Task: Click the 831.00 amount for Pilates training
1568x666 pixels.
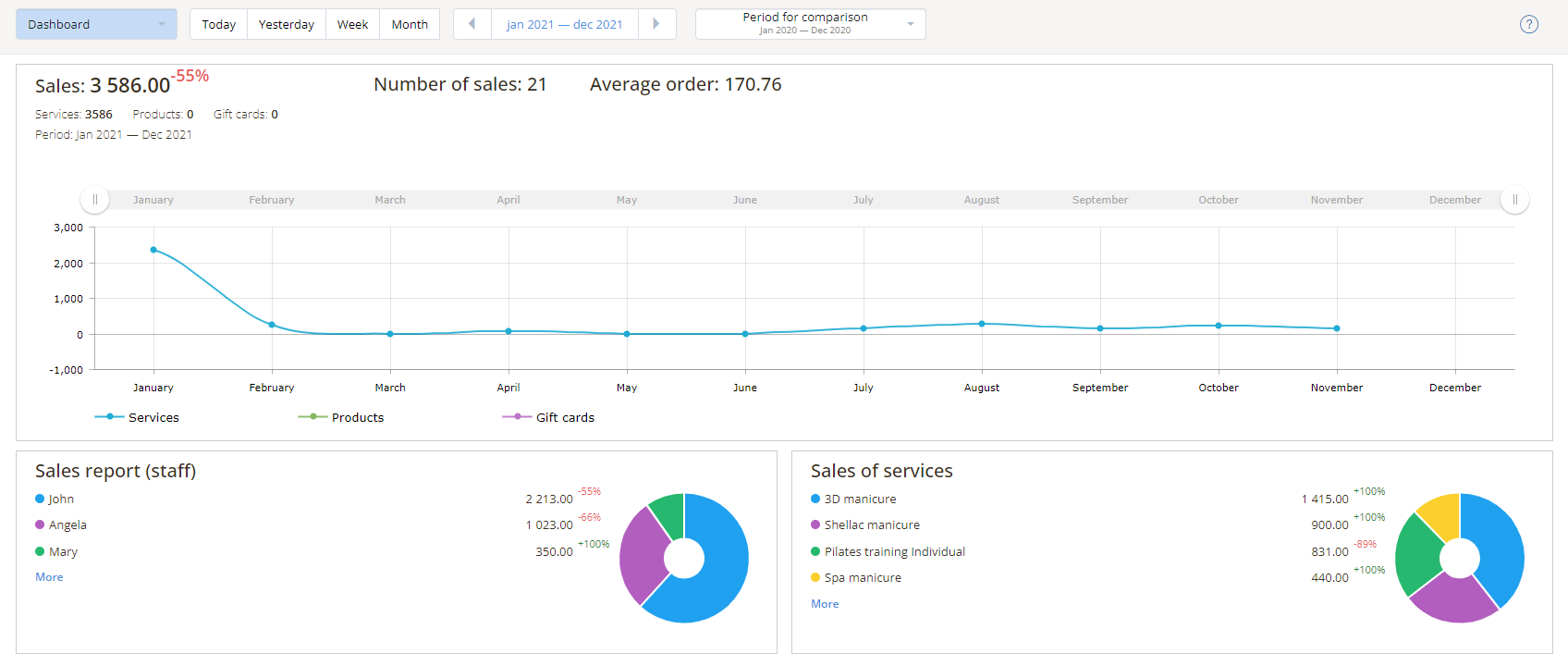Action: (x=1329, y=551)
